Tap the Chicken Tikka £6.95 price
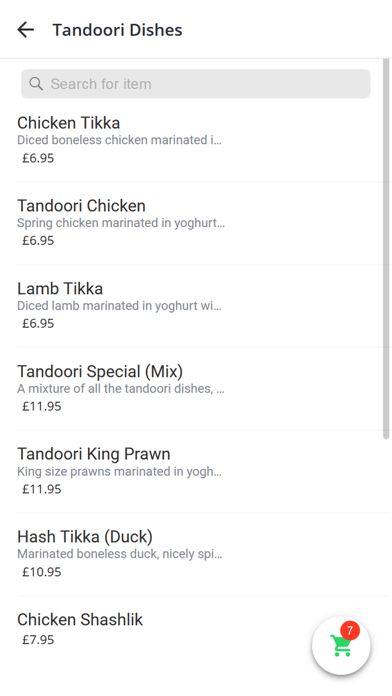Viewport: 392px width, 696px height. [x=38, y=158]
